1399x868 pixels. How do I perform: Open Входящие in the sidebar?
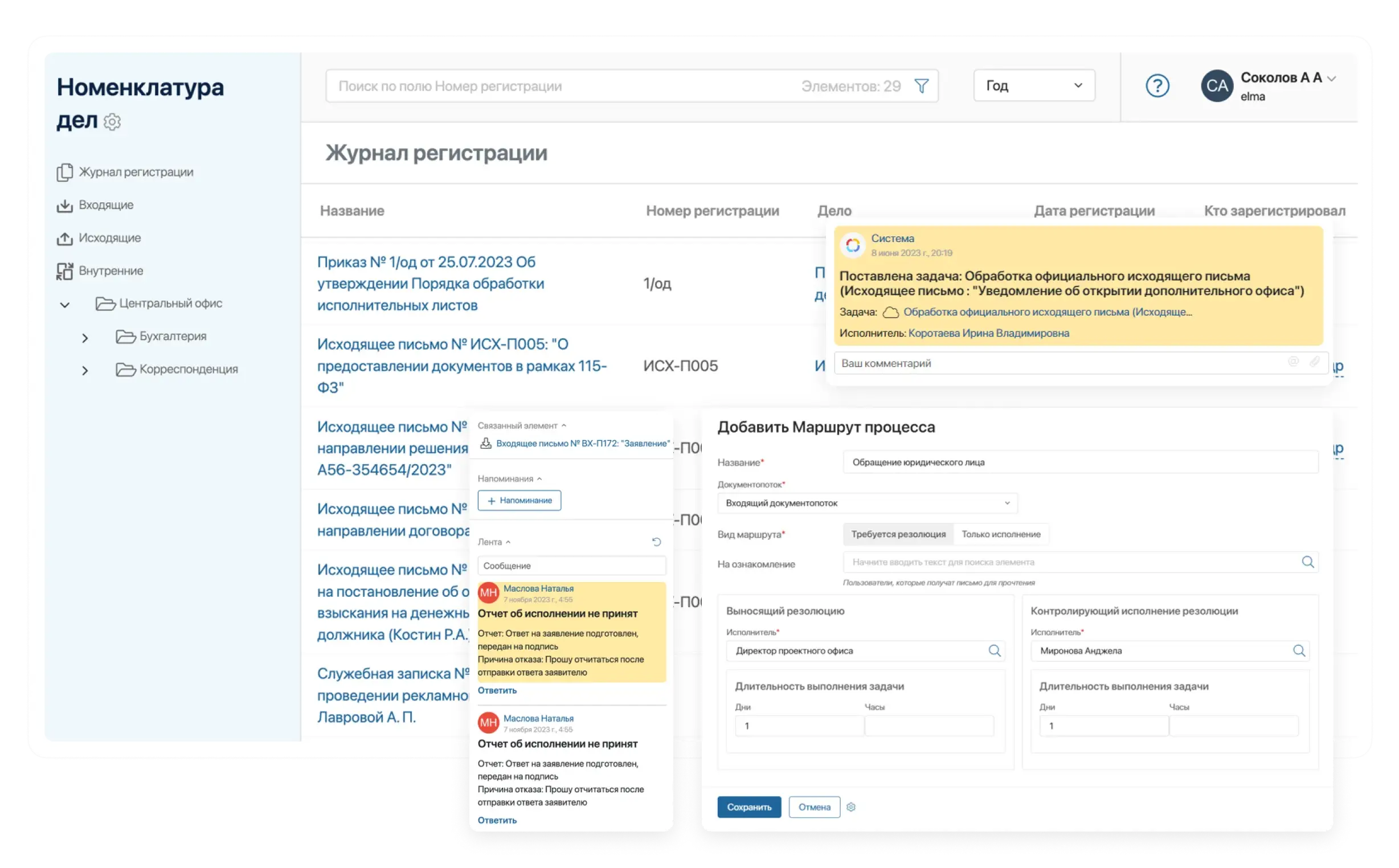point(106,205)
